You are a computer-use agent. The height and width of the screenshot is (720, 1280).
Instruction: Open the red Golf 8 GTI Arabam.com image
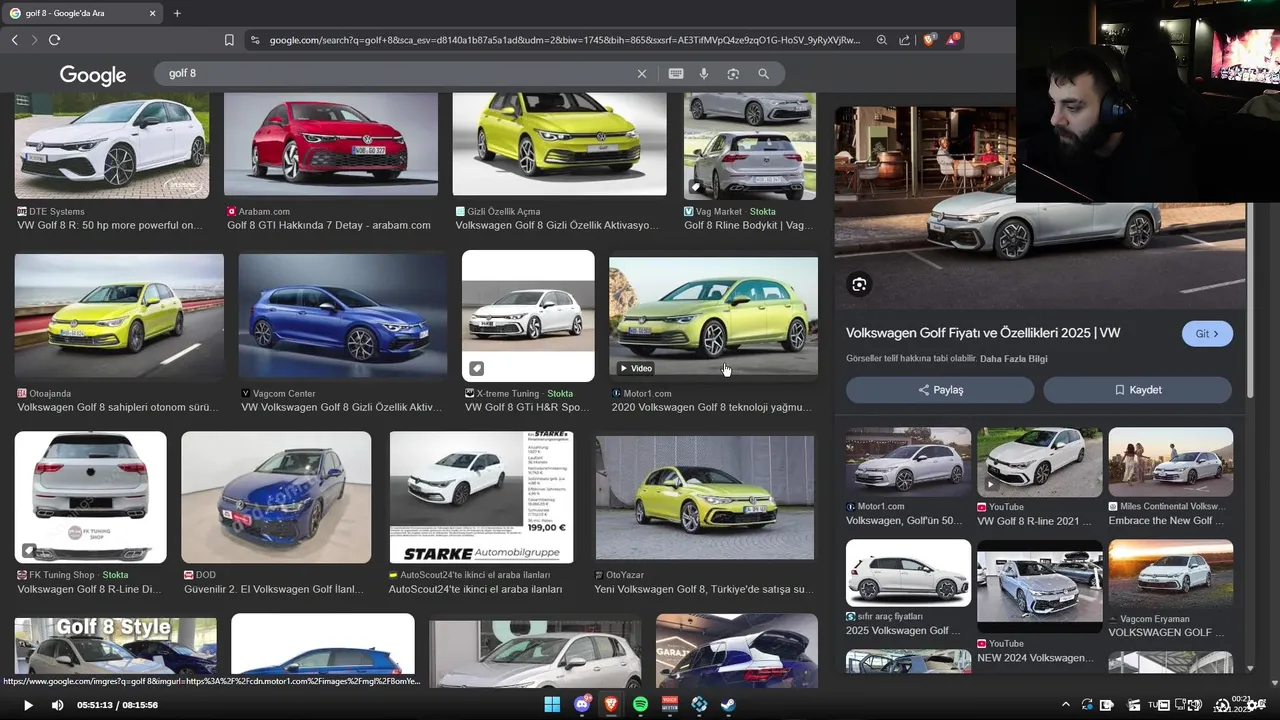[x=331, y=145]
